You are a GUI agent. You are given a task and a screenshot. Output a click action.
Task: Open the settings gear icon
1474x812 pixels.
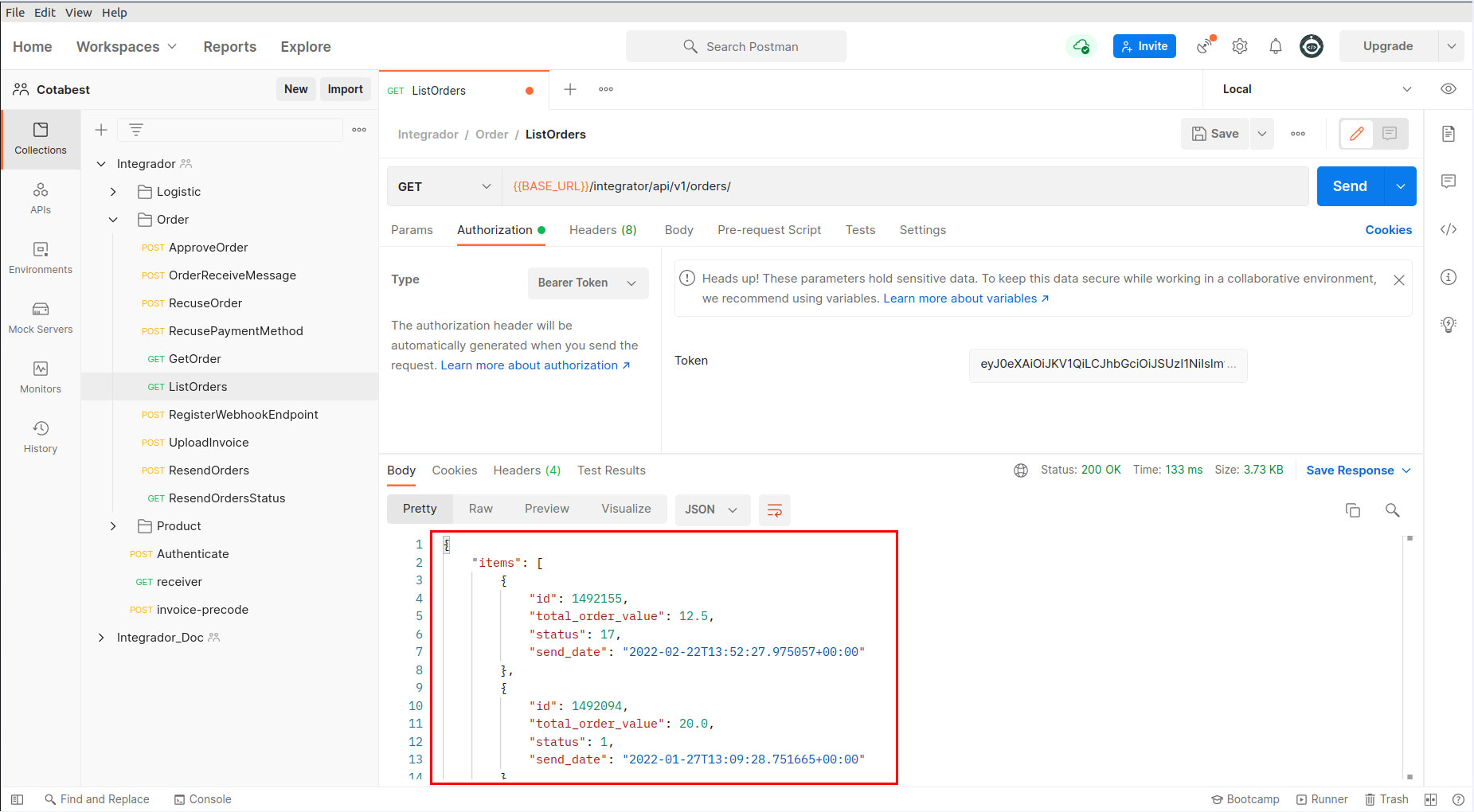click(x=1240, y=46)
